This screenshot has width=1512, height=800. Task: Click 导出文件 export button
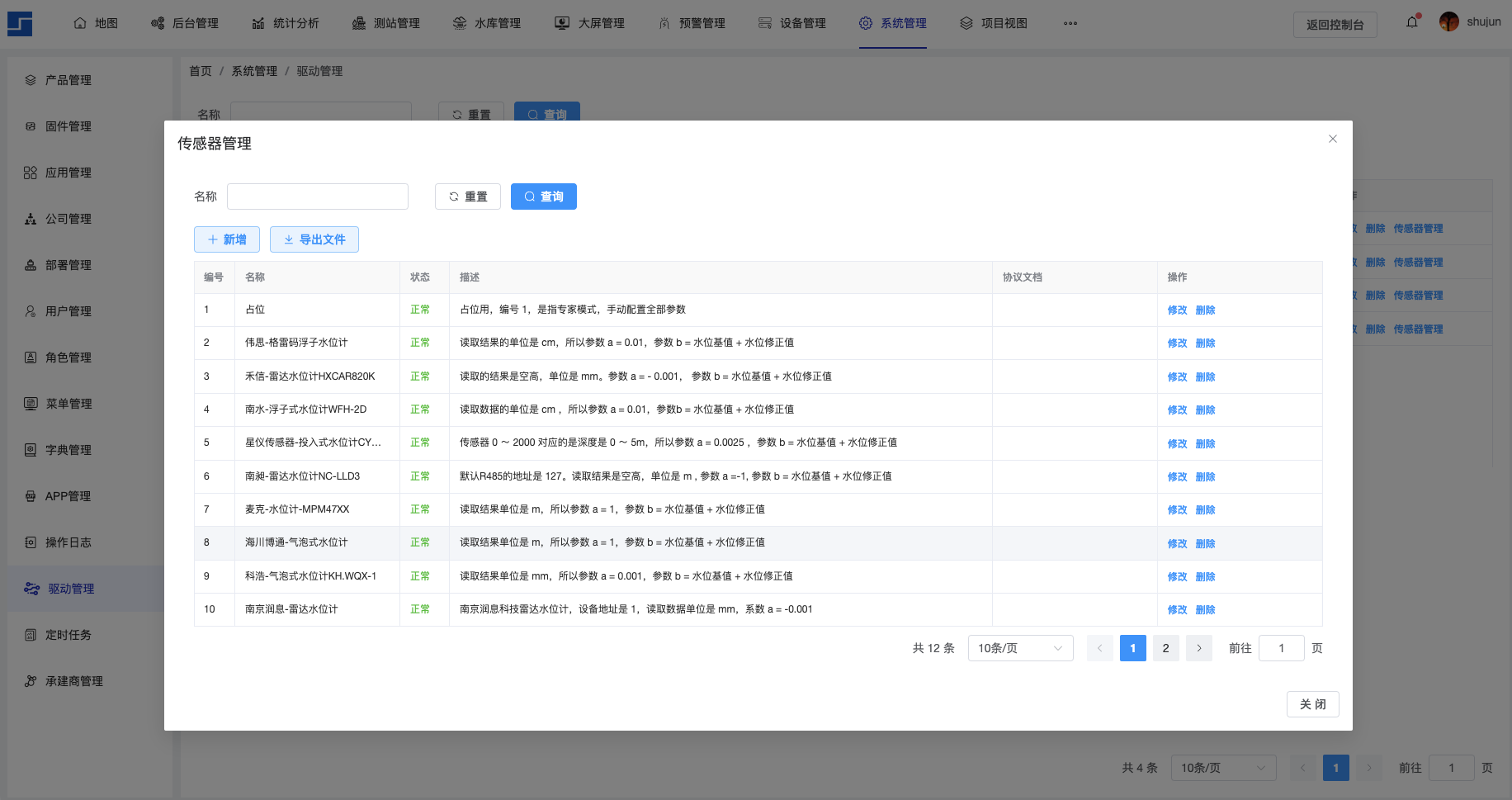coord(314,239)
